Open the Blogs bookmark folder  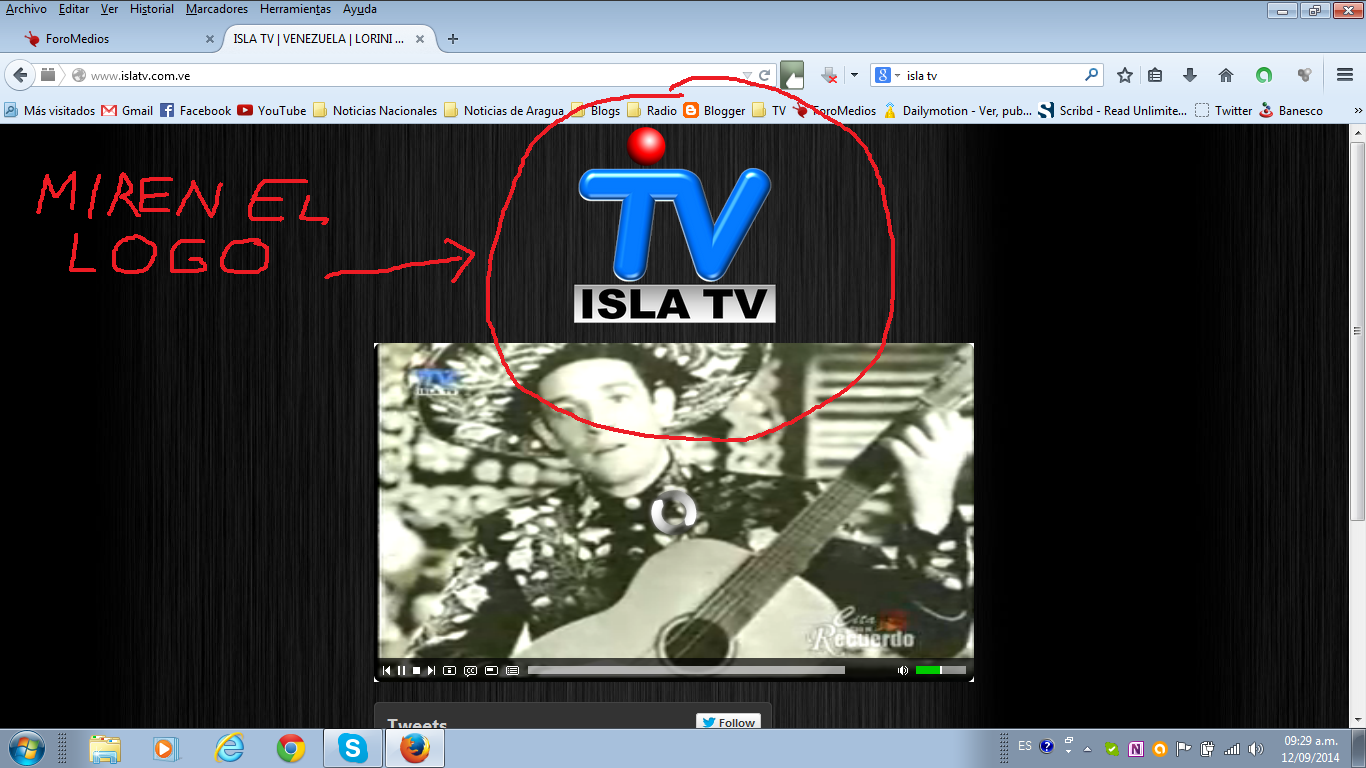[x=596, y=111]
